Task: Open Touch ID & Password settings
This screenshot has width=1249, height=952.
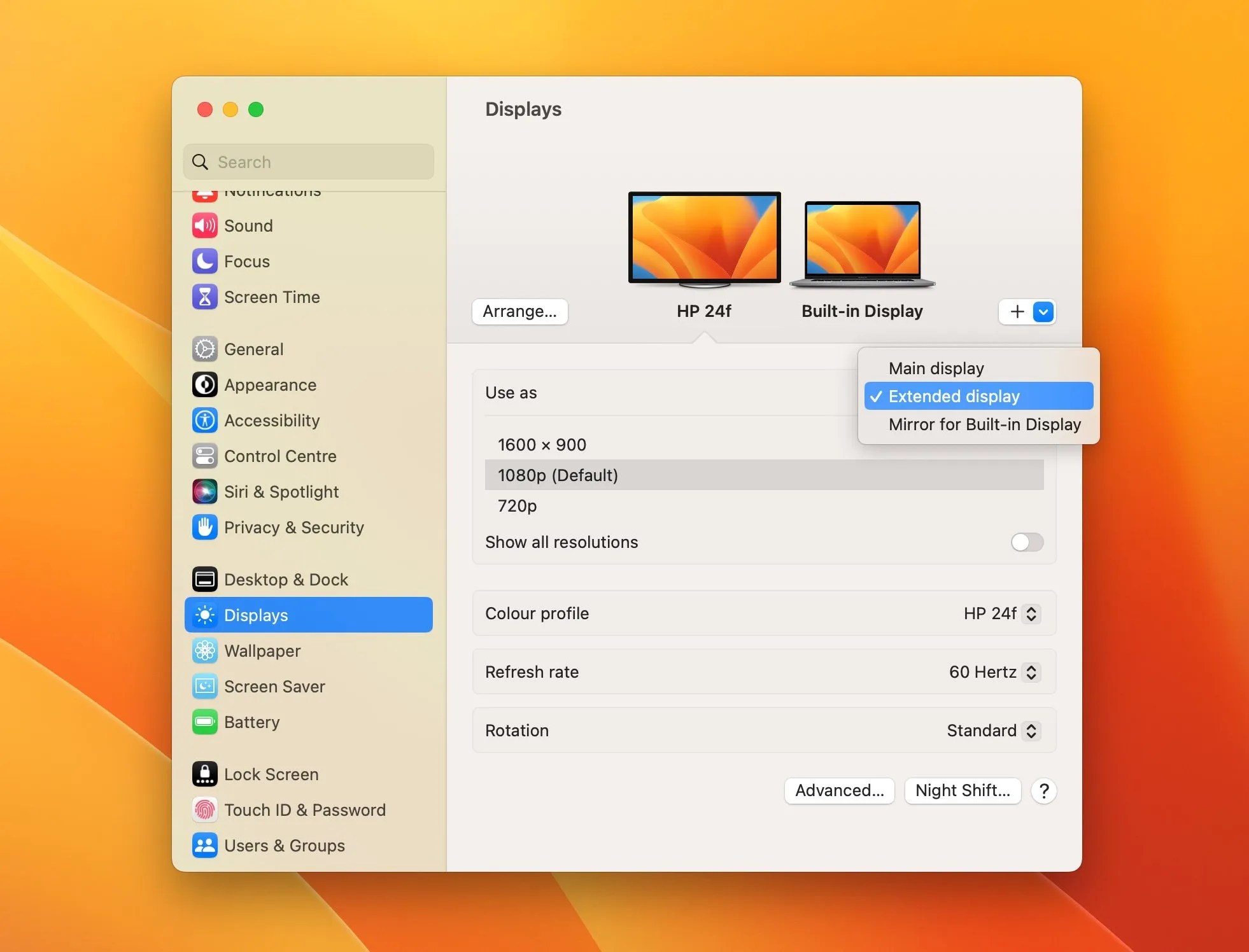Action: pyautogui.click(x=305, y=809)
